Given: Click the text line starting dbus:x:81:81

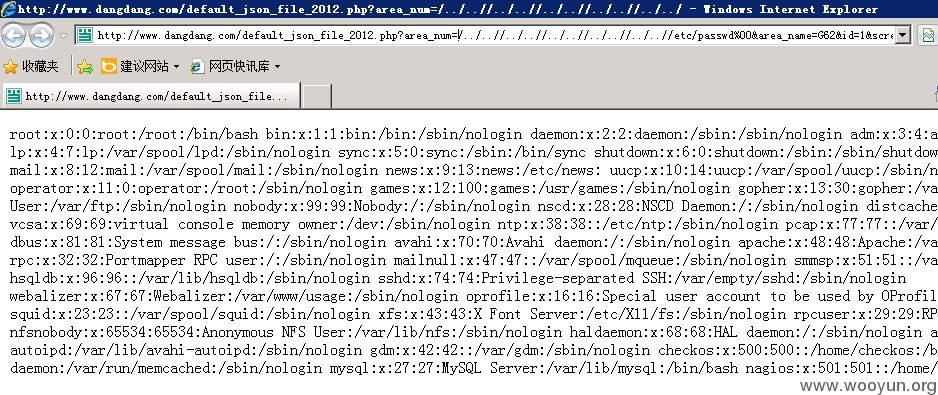Looking at the screenshot, I should click(473, 242).
